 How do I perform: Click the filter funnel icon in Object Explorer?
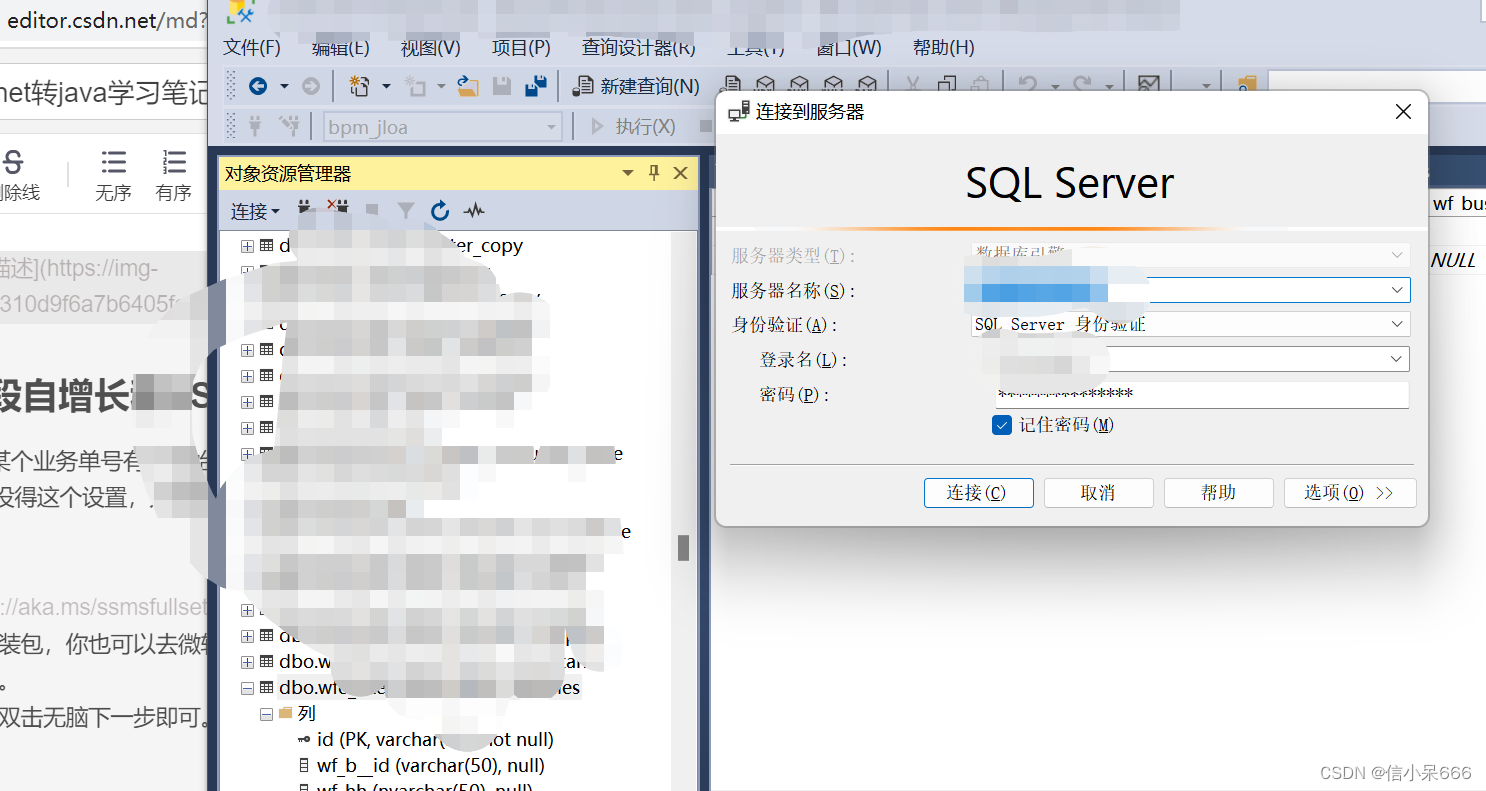406,210
